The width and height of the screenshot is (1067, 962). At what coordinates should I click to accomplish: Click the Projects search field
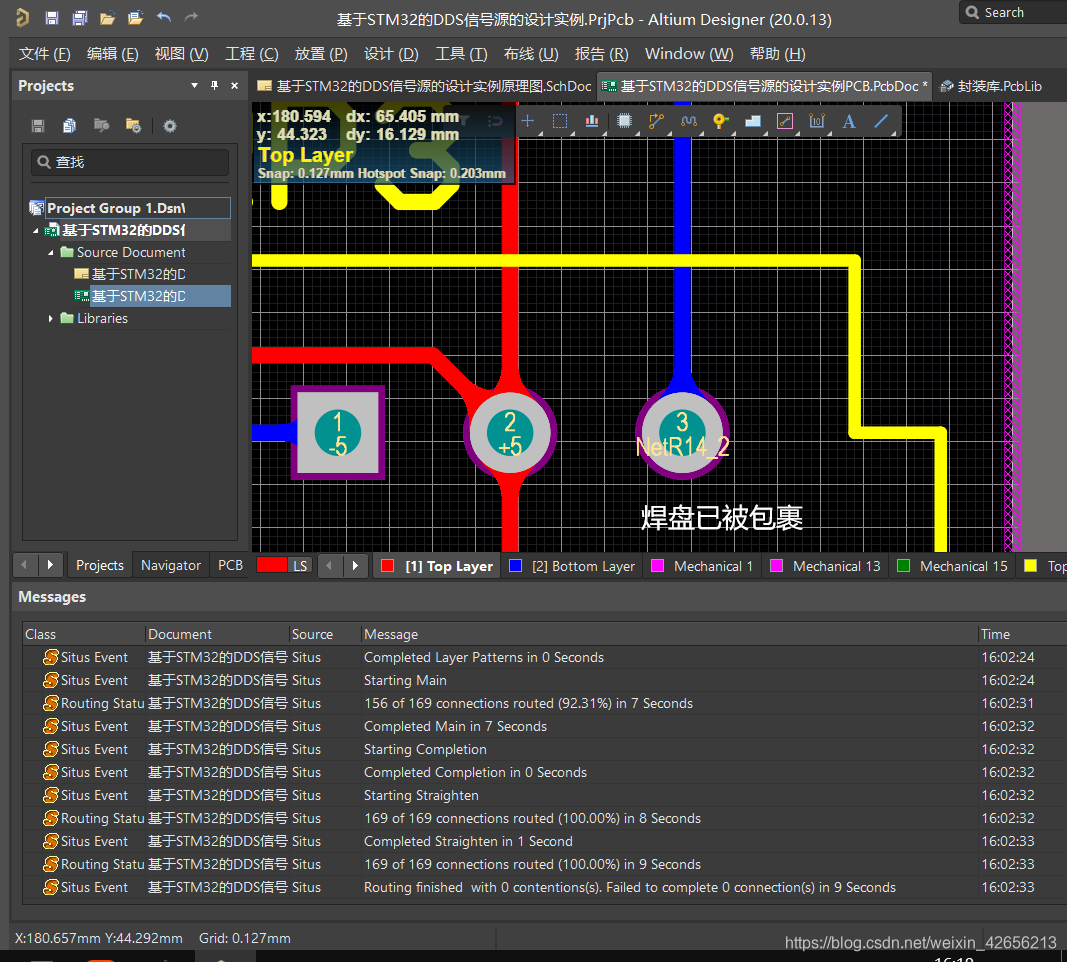130,162
